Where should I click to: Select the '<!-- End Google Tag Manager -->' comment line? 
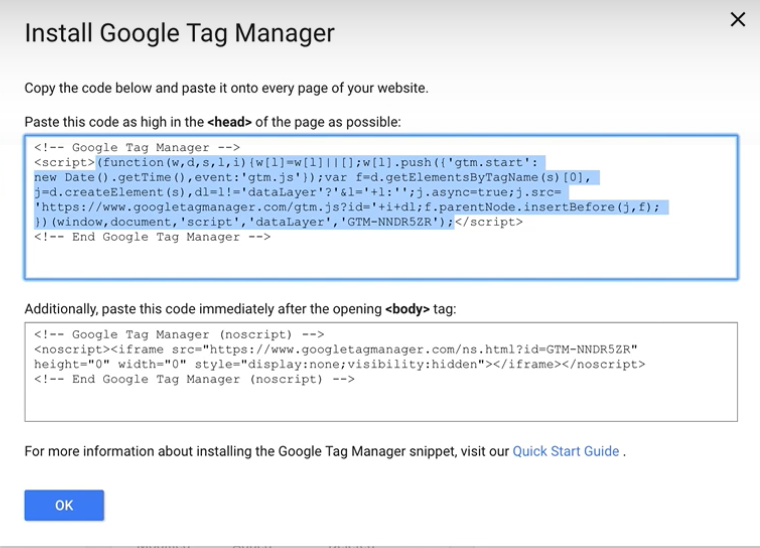tap(152, 237)
